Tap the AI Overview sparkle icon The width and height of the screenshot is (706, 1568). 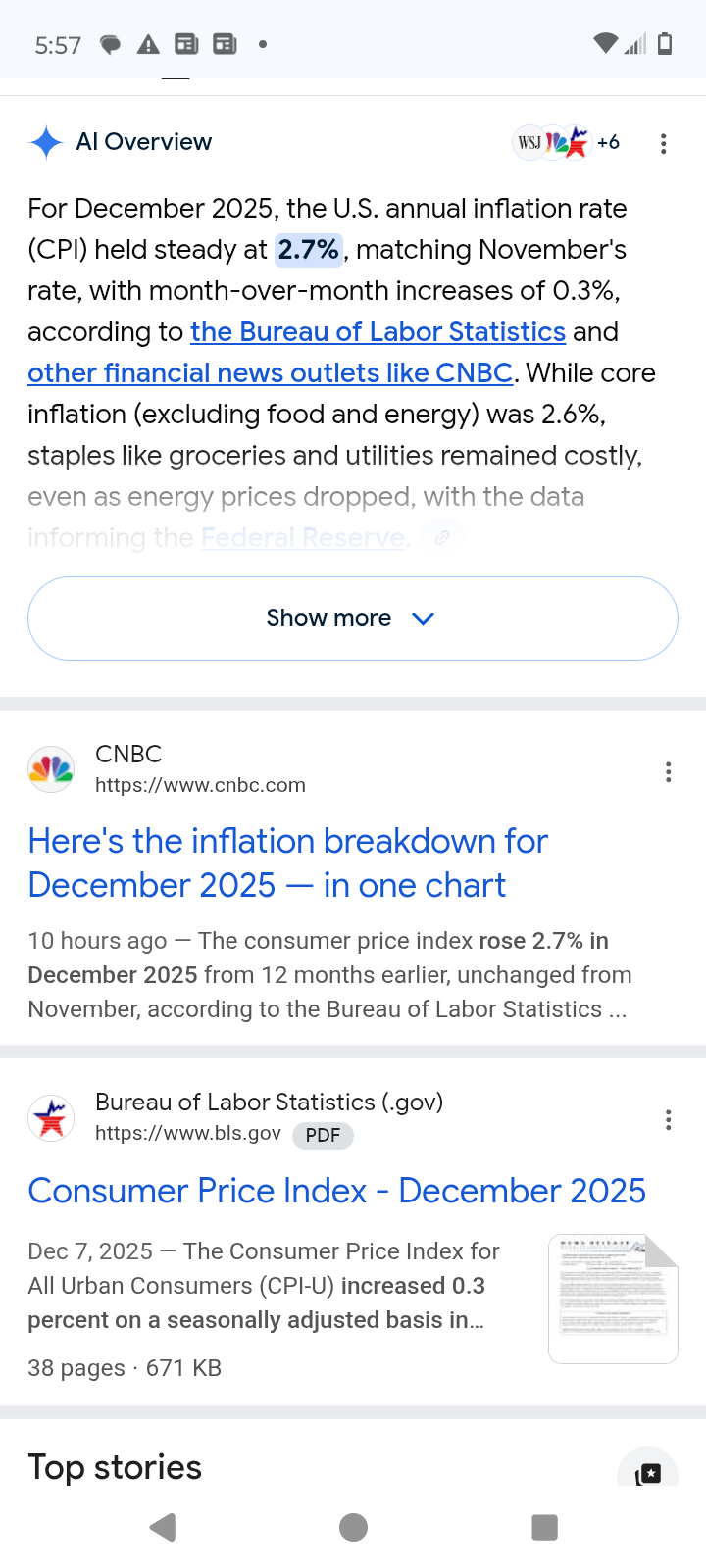coord(46,143)
